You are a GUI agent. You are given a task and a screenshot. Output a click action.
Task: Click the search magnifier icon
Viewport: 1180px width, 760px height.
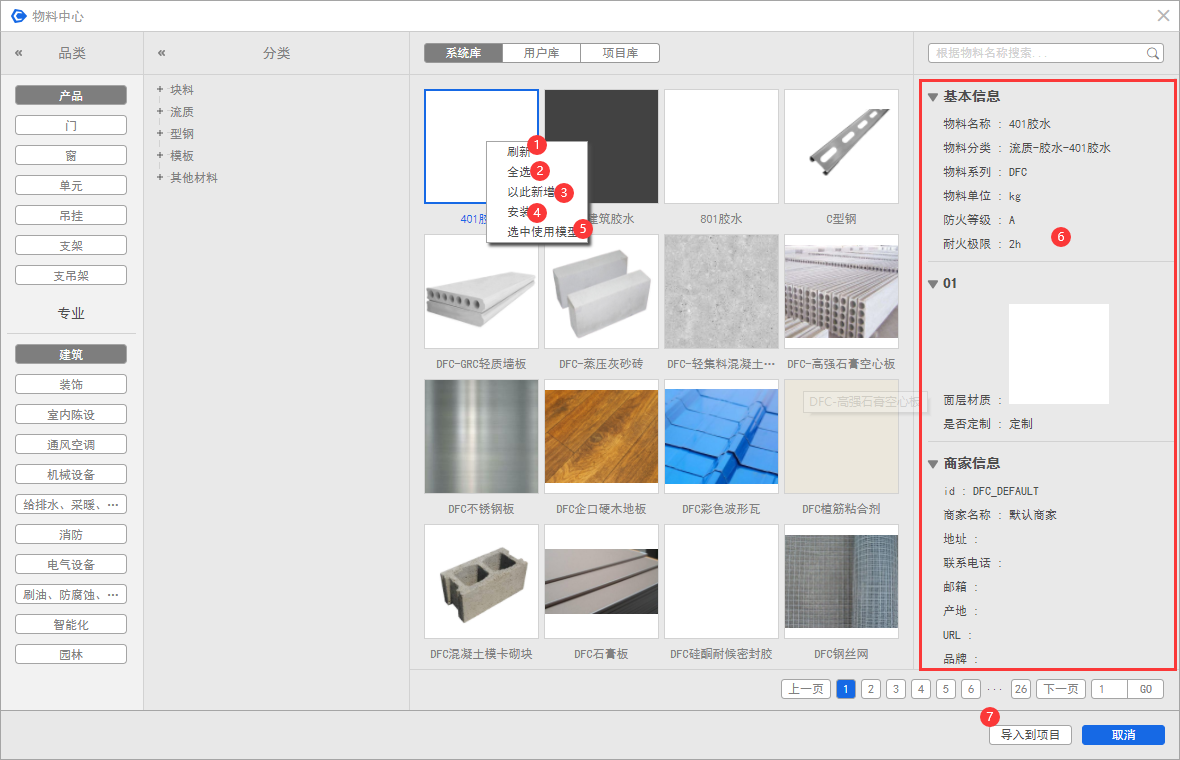pyautogui.click(x=1153, y=53)
